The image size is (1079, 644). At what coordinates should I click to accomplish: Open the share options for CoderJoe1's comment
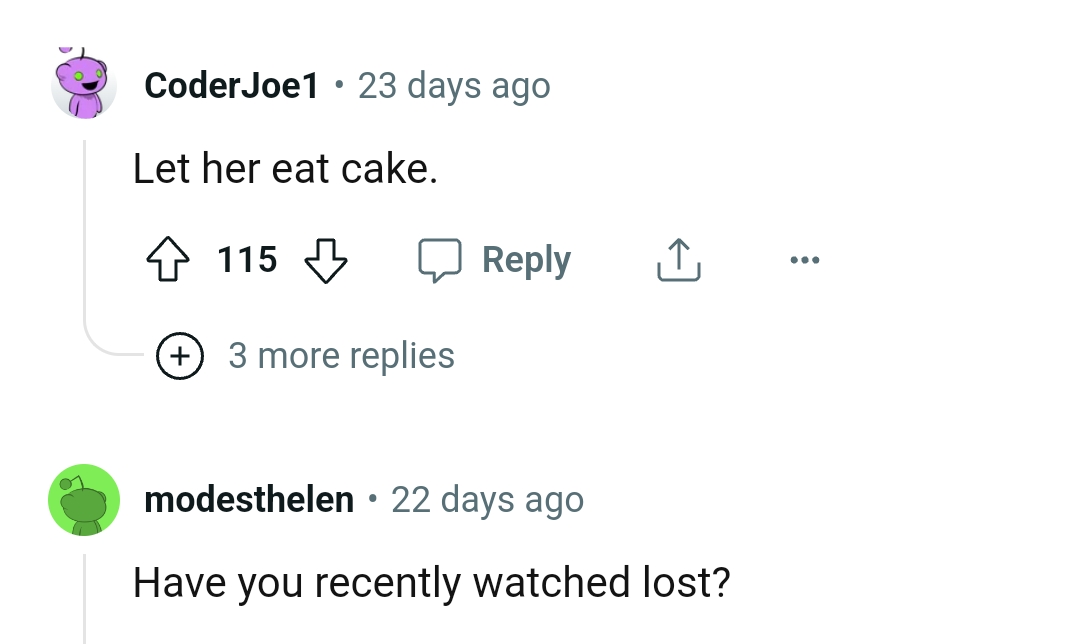[x=678, y=259]
